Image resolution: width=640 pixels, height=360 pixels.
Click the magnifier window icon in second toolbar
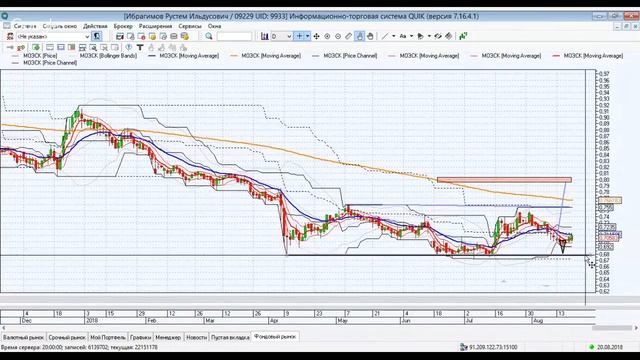(93, 47)
